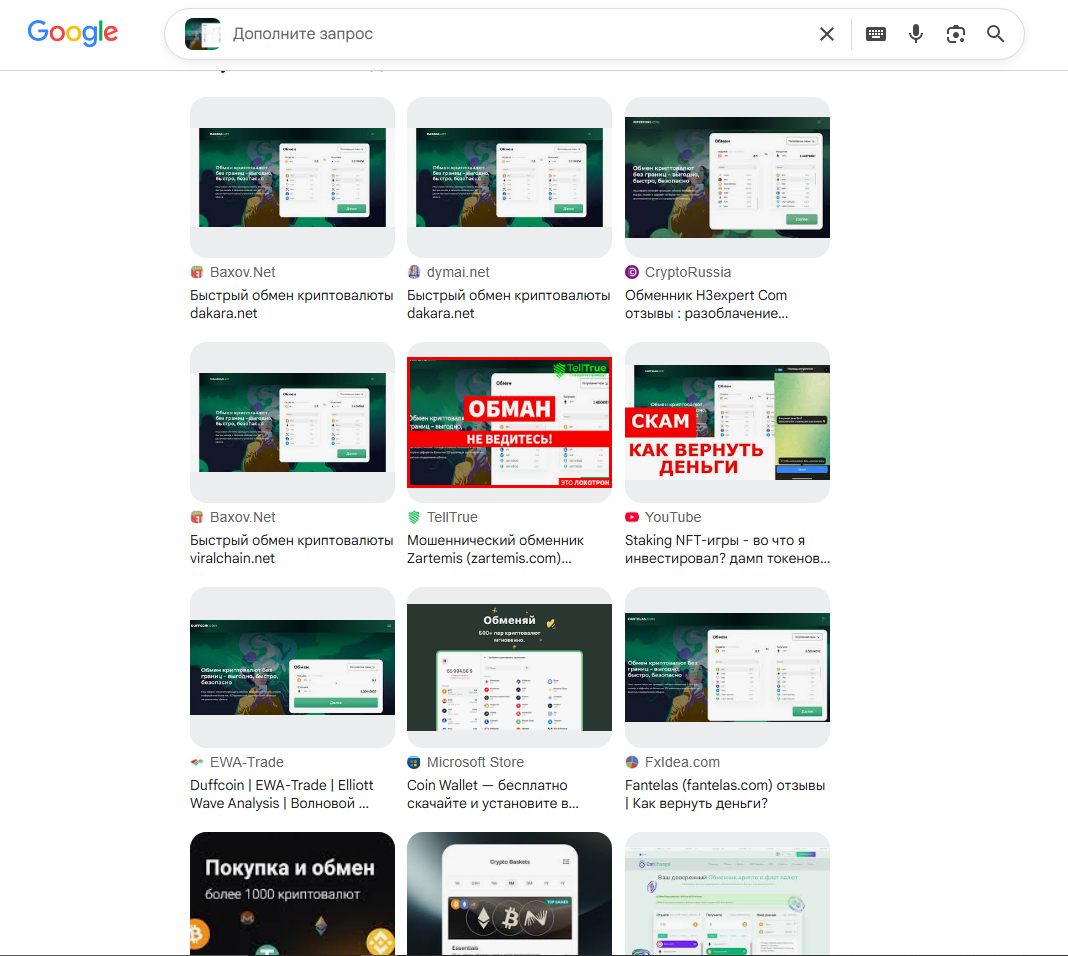Open 'Duffcoin | EWA-Trade | Elliott Wave' link

coord(282,795)
